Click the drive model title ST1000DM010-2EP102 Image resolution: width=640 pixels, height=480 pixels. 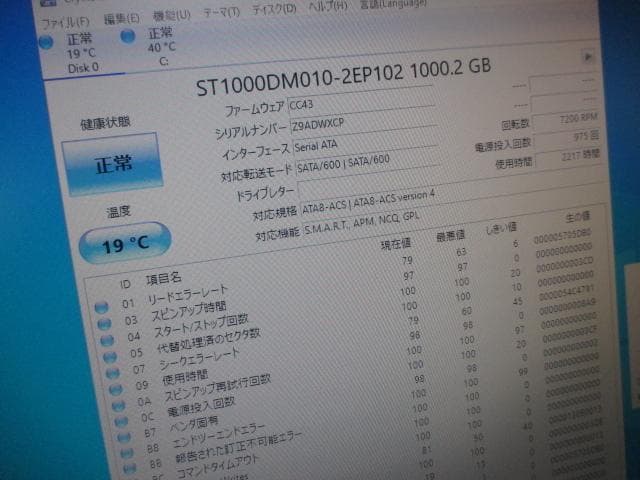300,81
